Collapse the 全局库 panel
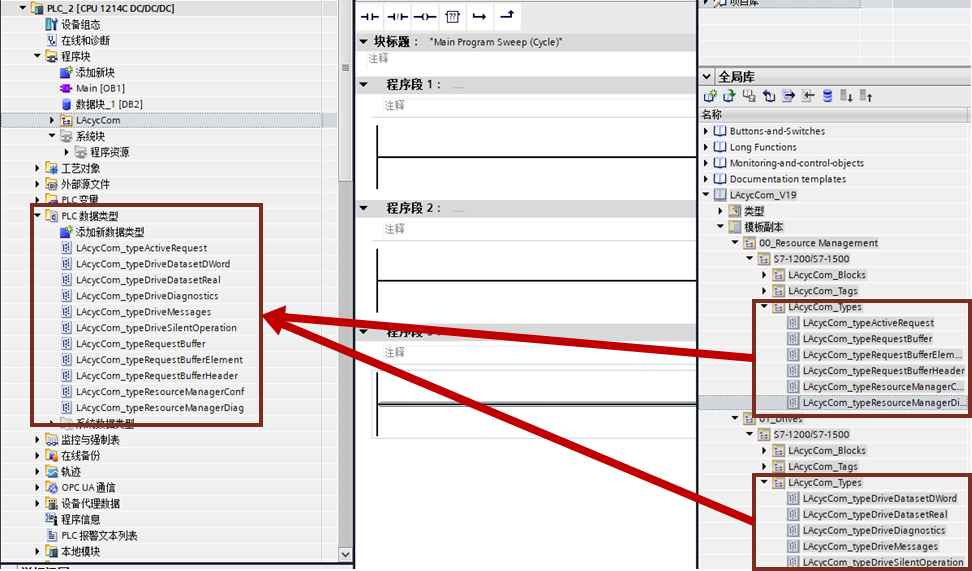 coord(706,76)
